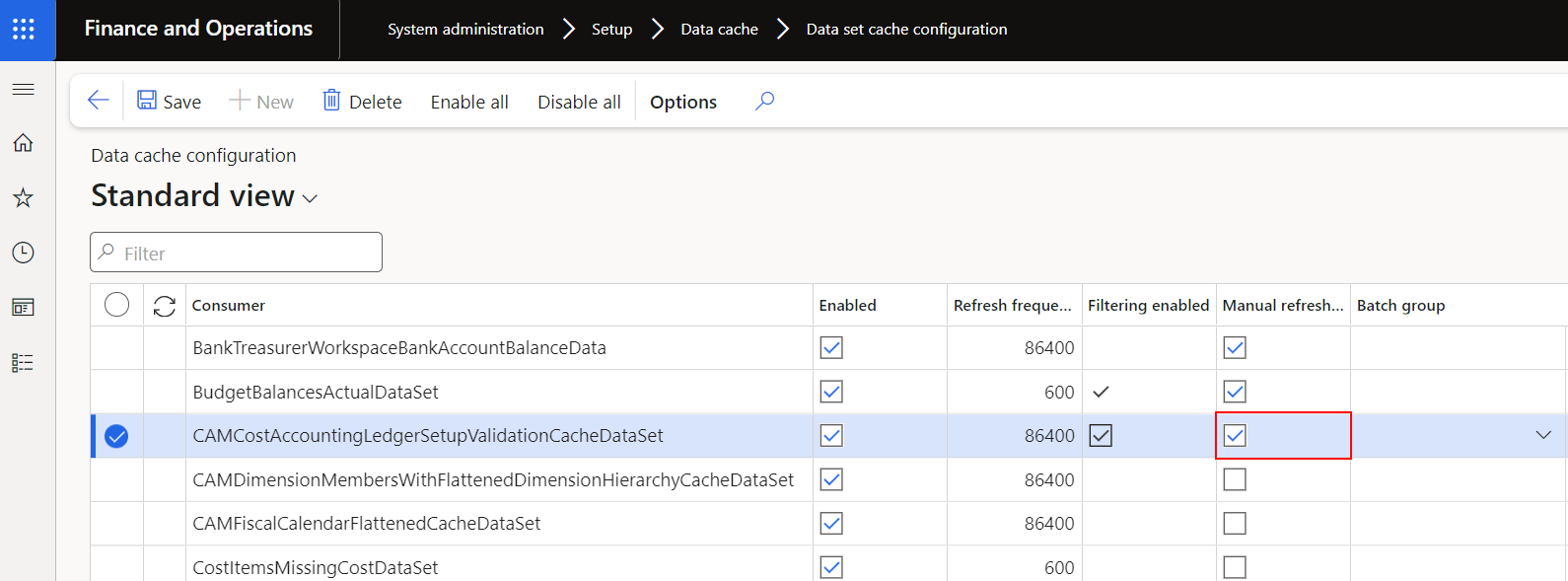Click Disable all
Image resolution: width=1568 pixels, height=581 pixels.
579,102
